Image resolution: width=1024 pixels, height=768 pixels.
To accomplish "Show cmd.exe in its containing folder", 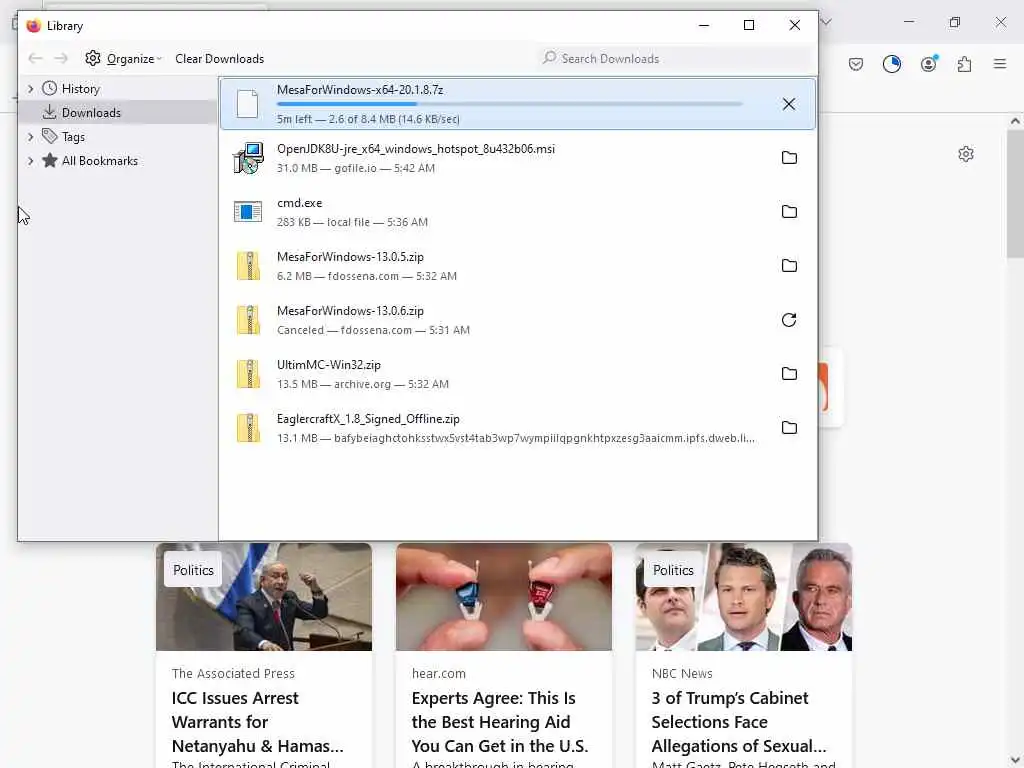I will (x=789, y=212).
